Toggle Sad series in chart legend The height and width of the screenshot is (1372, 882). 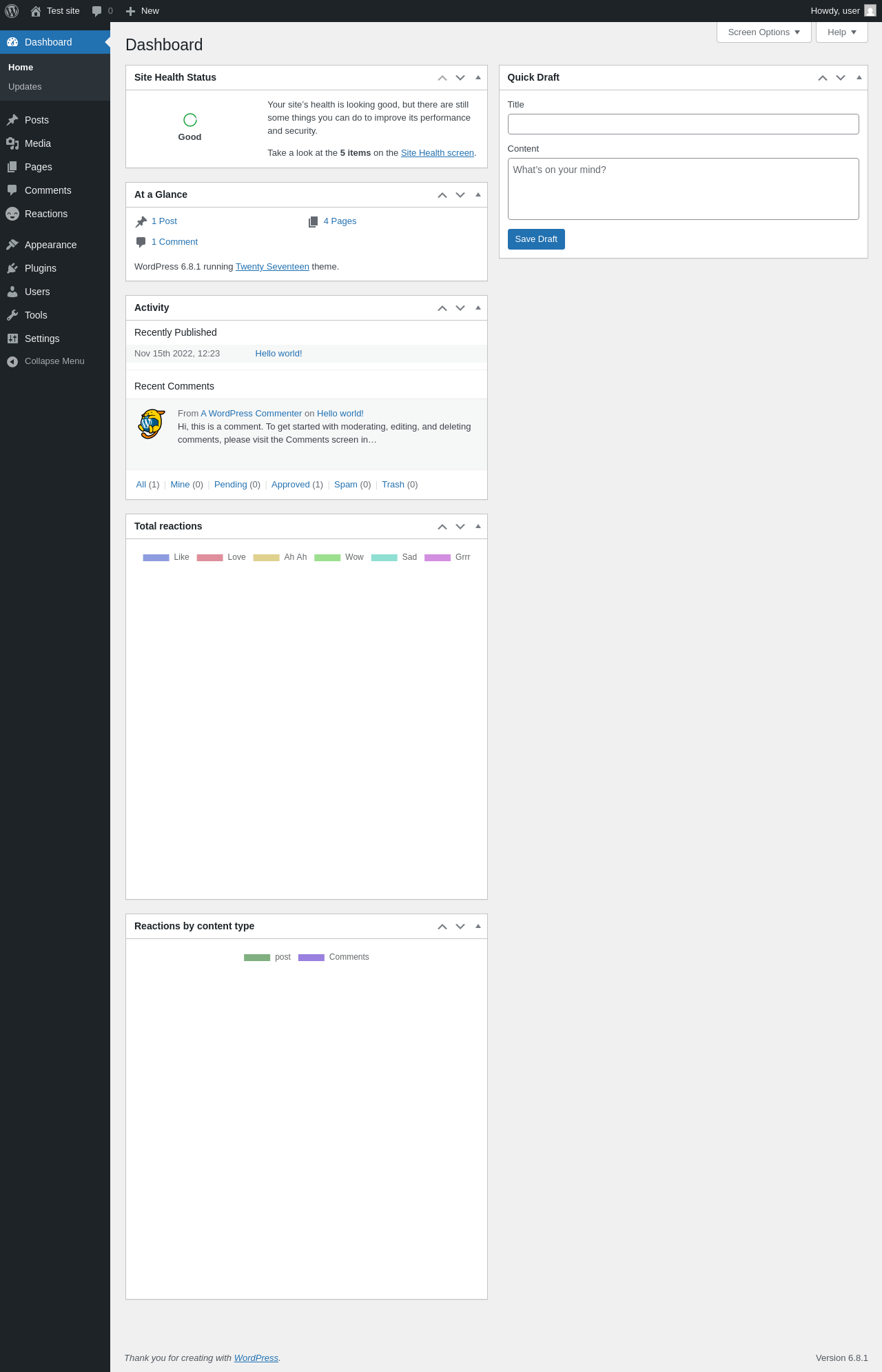click(x=394, y=557)
